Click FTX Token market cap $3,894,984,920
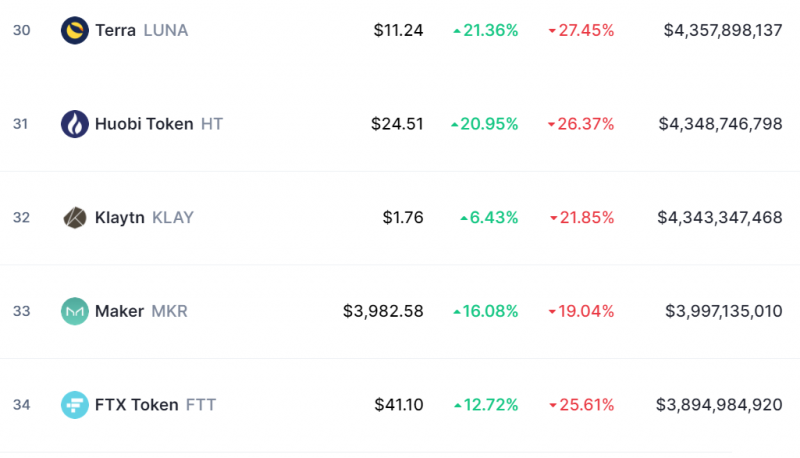800x458 pixels. point(719,405)
